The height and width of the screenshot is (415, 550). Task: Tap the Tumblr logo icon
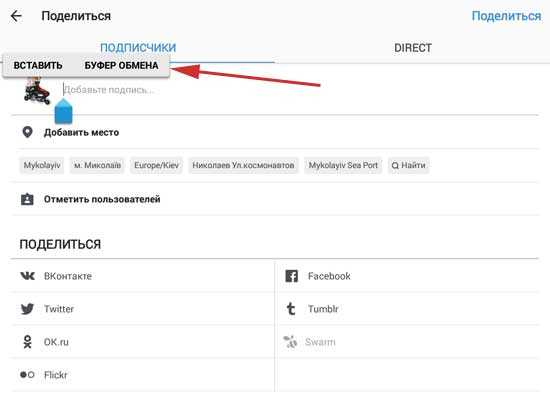pos(291,309)
